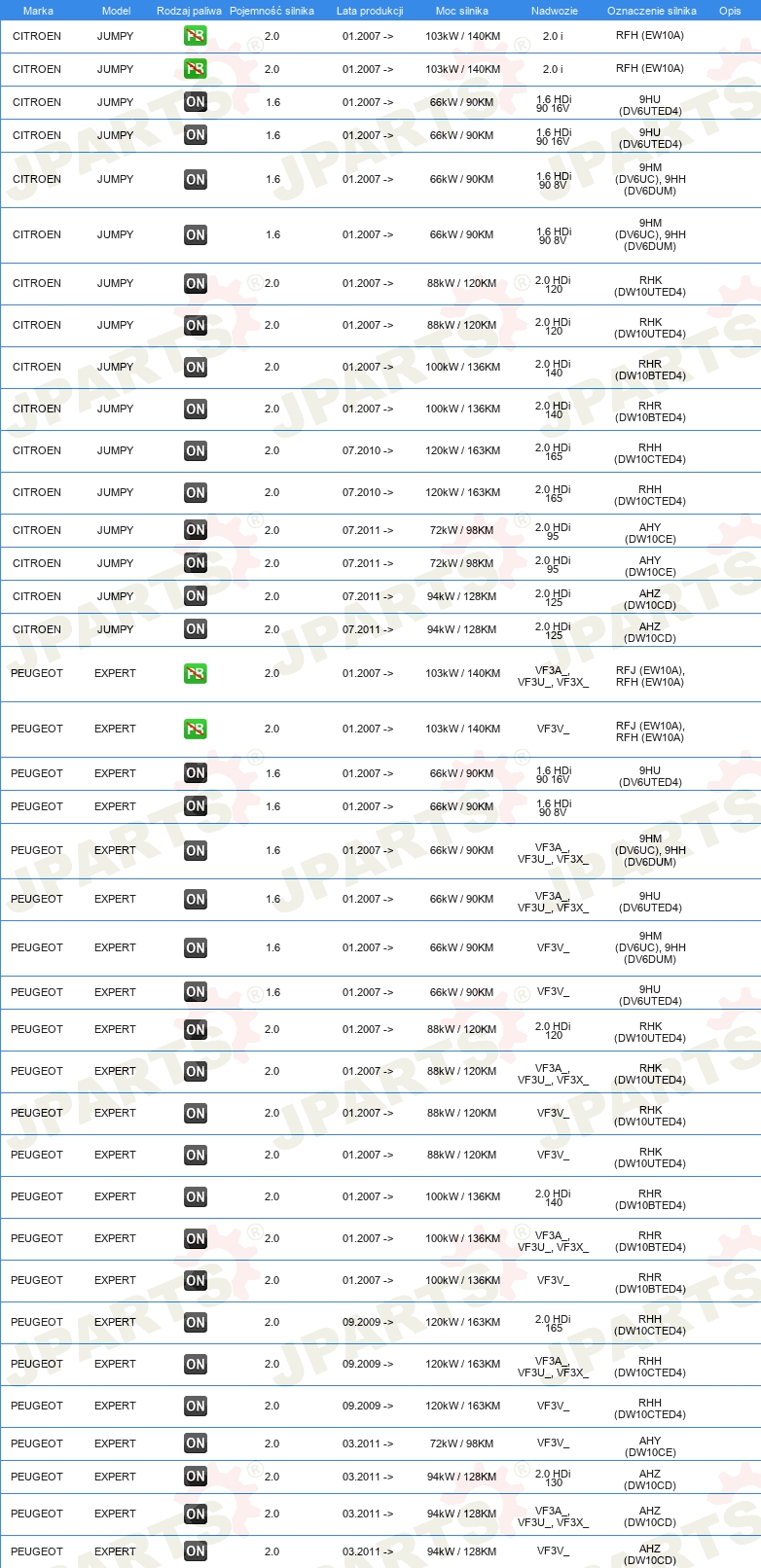This screenshot has width=761, height=1568.
Task: Click ON icon, Peugeot 1.6 VF3A_ 9HM row
Action: [x=196, y=850]
